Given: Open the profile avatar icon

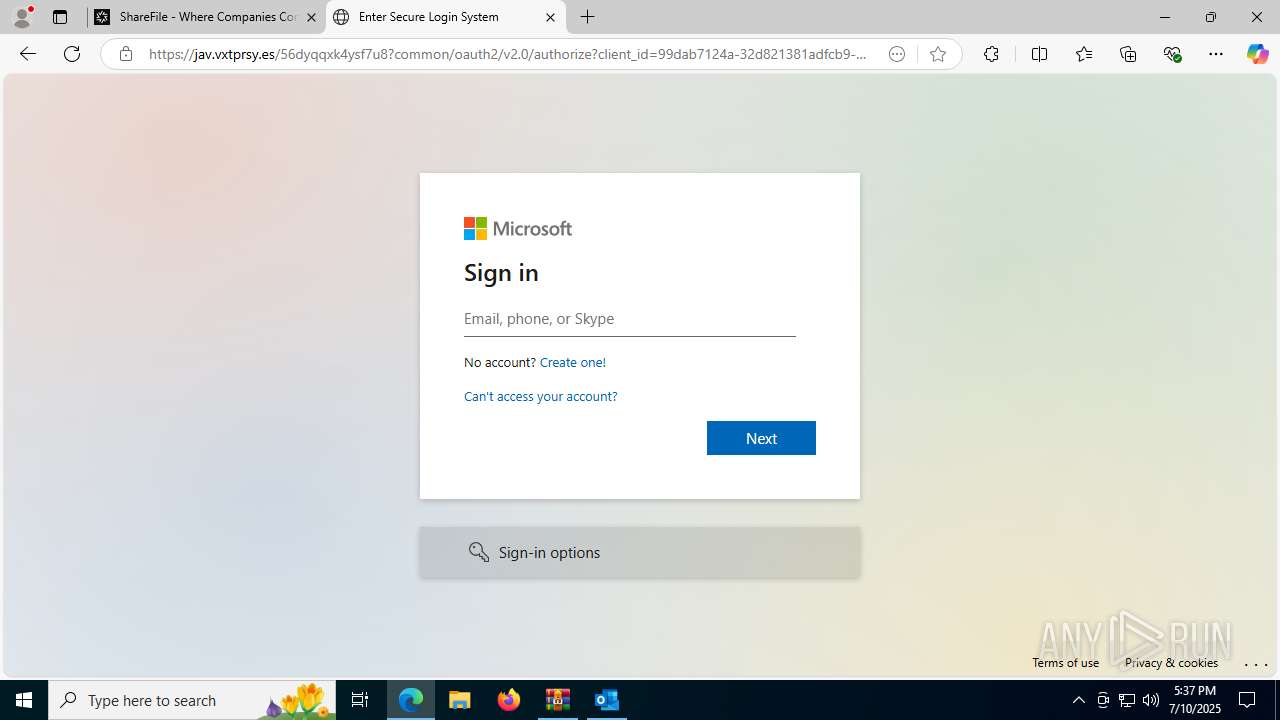Looking at the screenshot, I should [22, 17].
